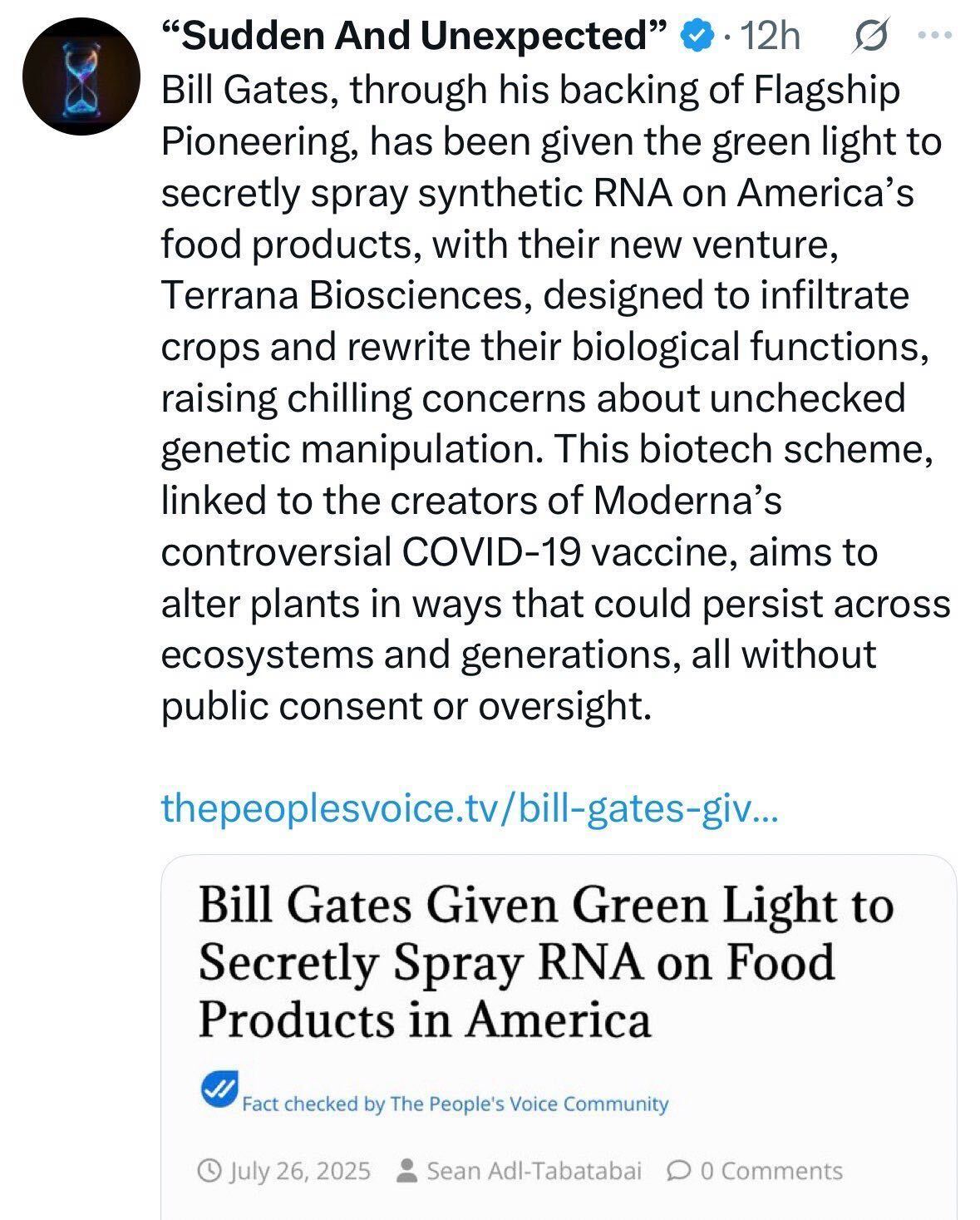Open the thepeoplesvoice.tv article link
The width and height of the screenshot is (980, 1220).
click(x=468, y=808)
